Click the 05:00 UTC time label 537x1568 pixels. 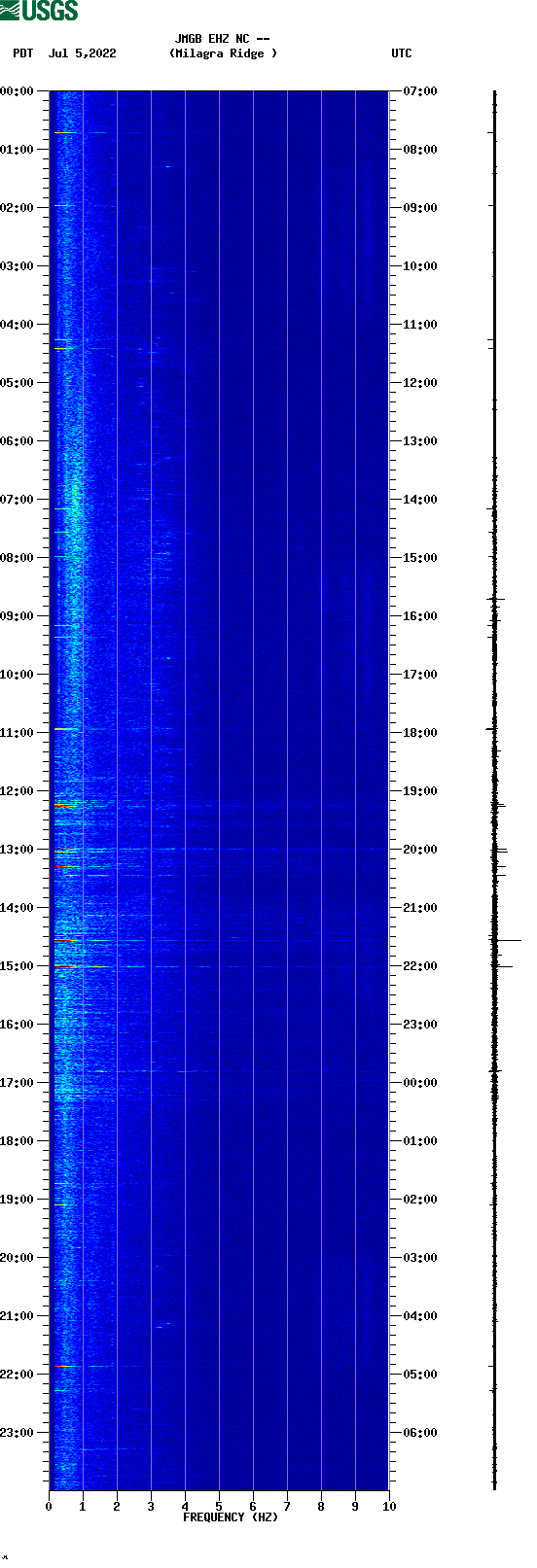420,1375
